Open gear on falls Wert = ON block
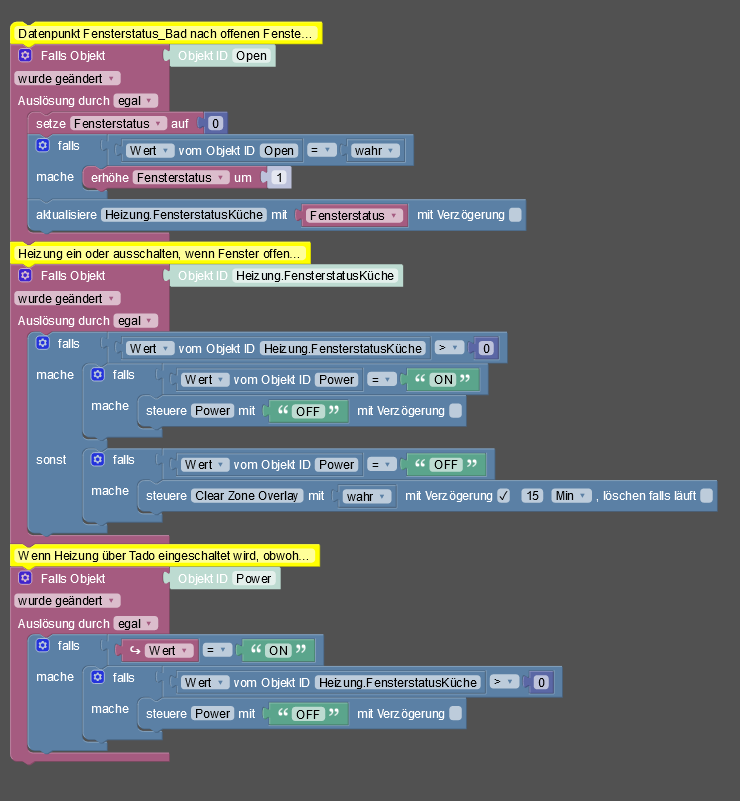This screenshot has width=740, height=801. pos(43,645)
